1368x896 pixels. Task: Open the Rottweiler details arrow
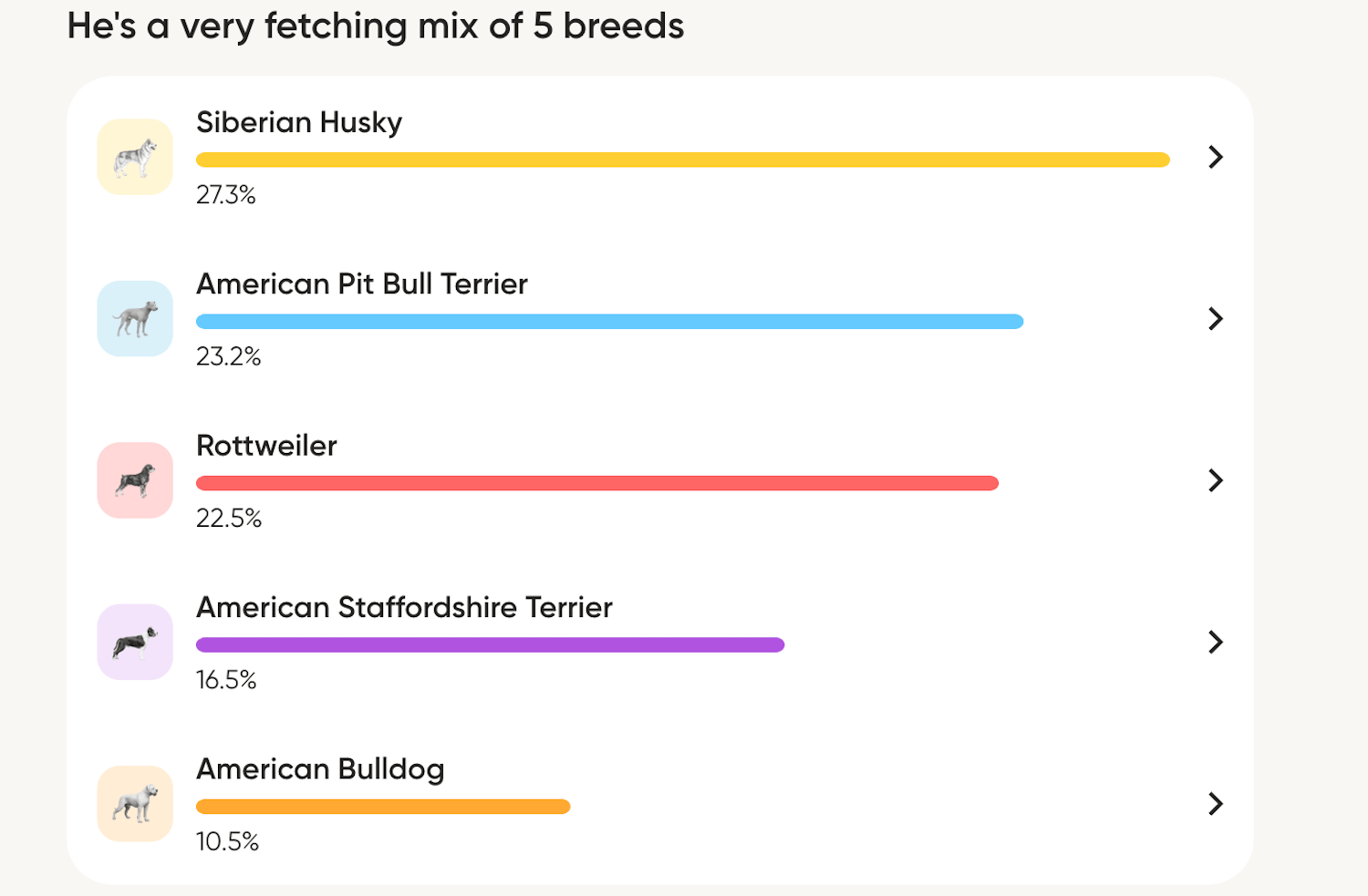coord(1215,480)
